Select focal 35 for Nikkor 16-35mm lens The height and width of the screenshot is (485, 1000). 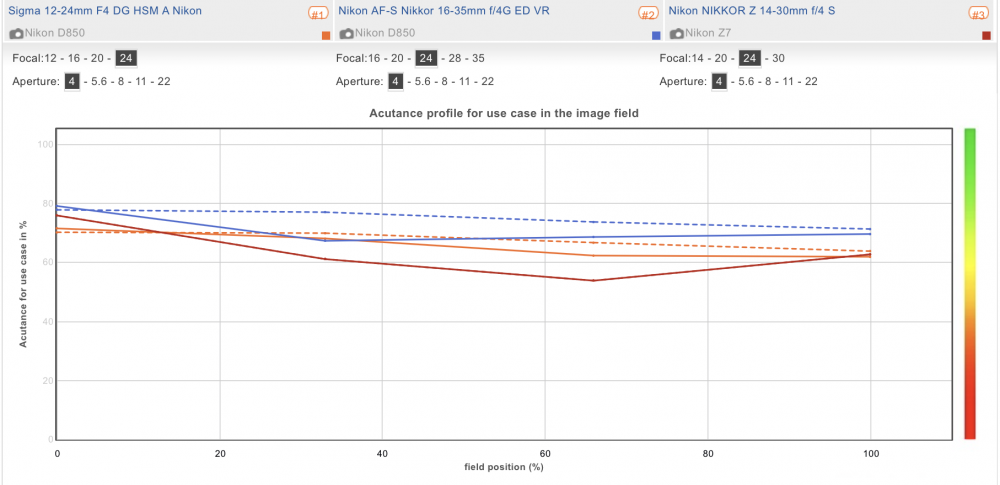[478, 59]
